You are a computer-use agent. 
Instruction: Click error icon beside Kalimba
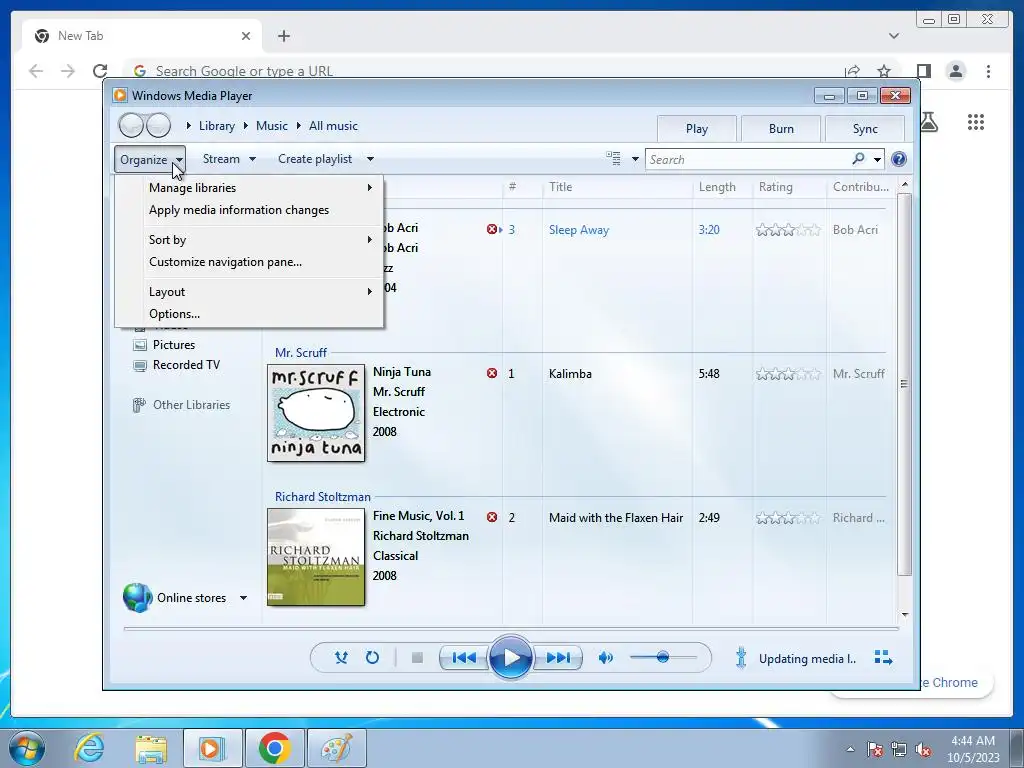(492, 374)
